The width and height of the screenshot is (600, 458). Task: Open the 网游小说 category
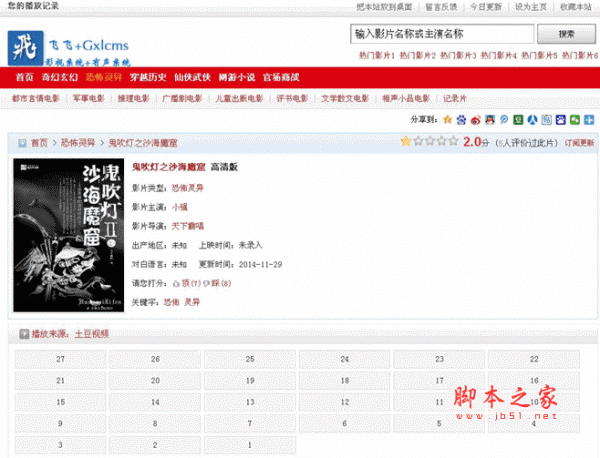[237, 77]
